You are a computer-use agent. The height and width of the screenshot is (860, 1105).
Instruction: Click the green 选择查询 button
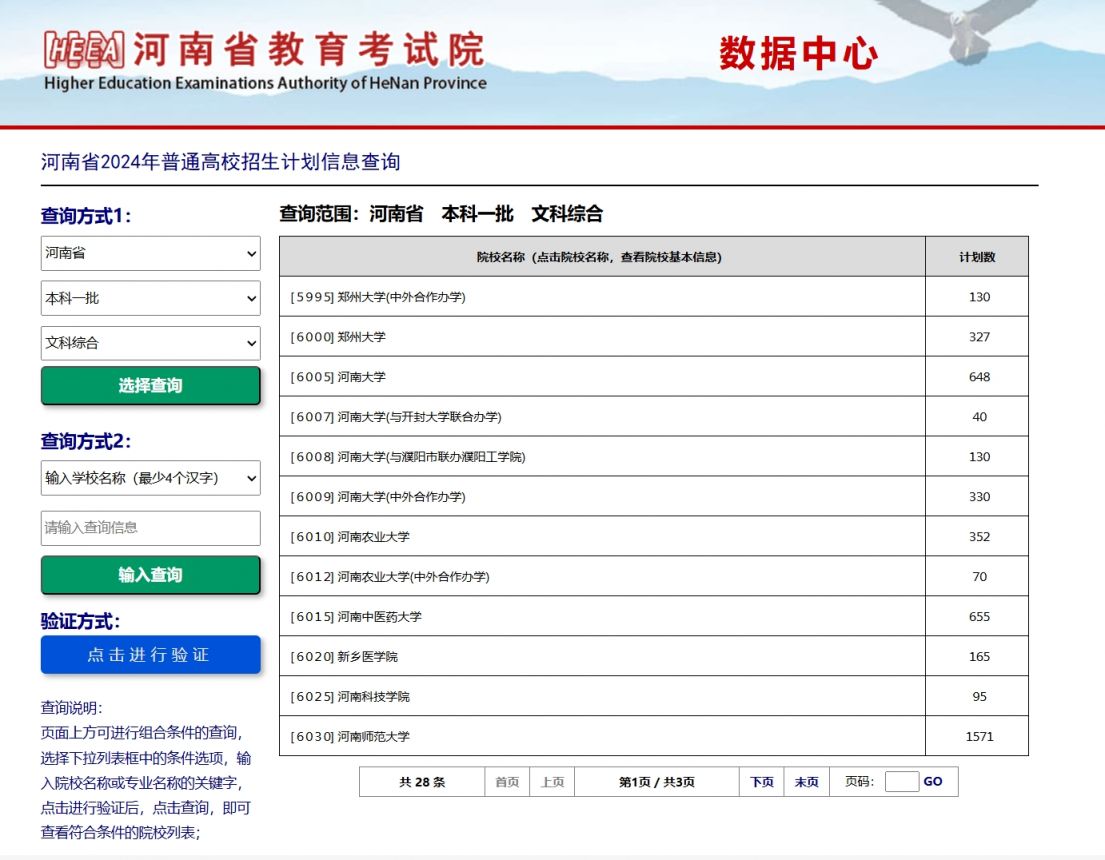click(151, 385)
